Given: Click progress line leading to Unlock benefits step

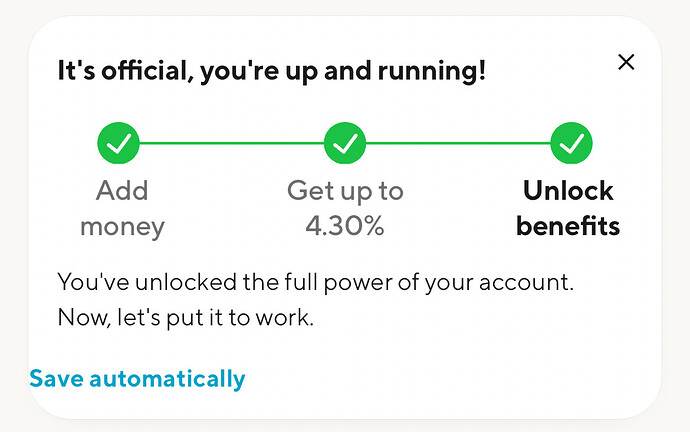Looking at the screenshot, I should [458, 145].
